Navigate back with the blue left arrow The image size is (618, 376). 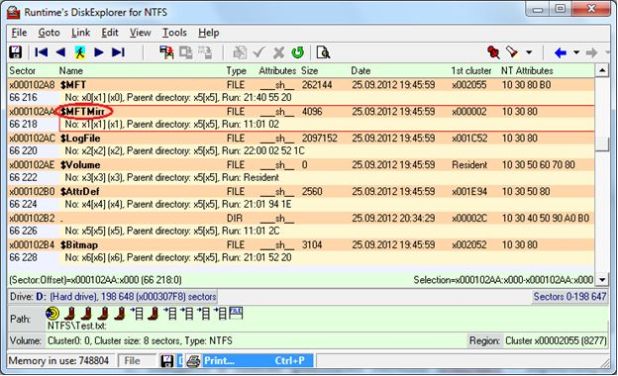[x=560, y=52]
